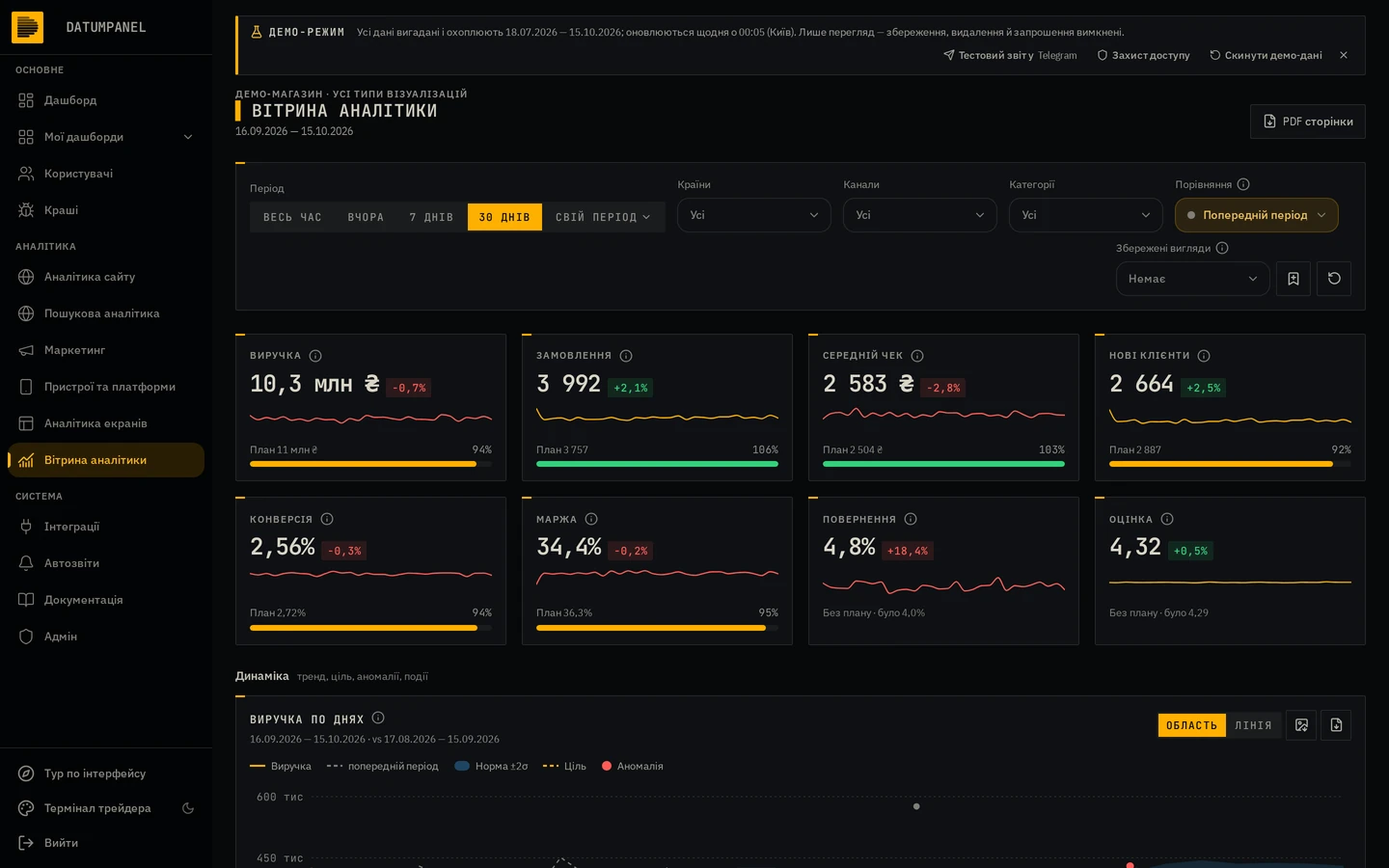
Task: Open Маркетинг in the sidebar
Action: click(106, 350)
